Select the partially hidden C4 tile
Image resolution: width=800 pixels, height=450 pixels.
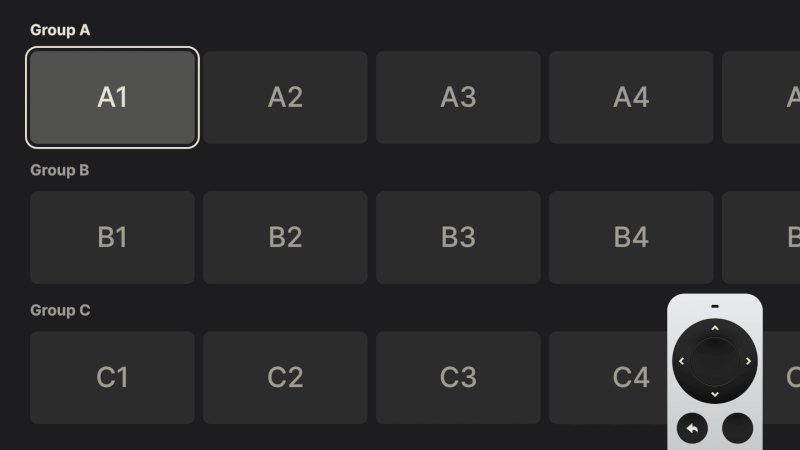tap(610, 377)
